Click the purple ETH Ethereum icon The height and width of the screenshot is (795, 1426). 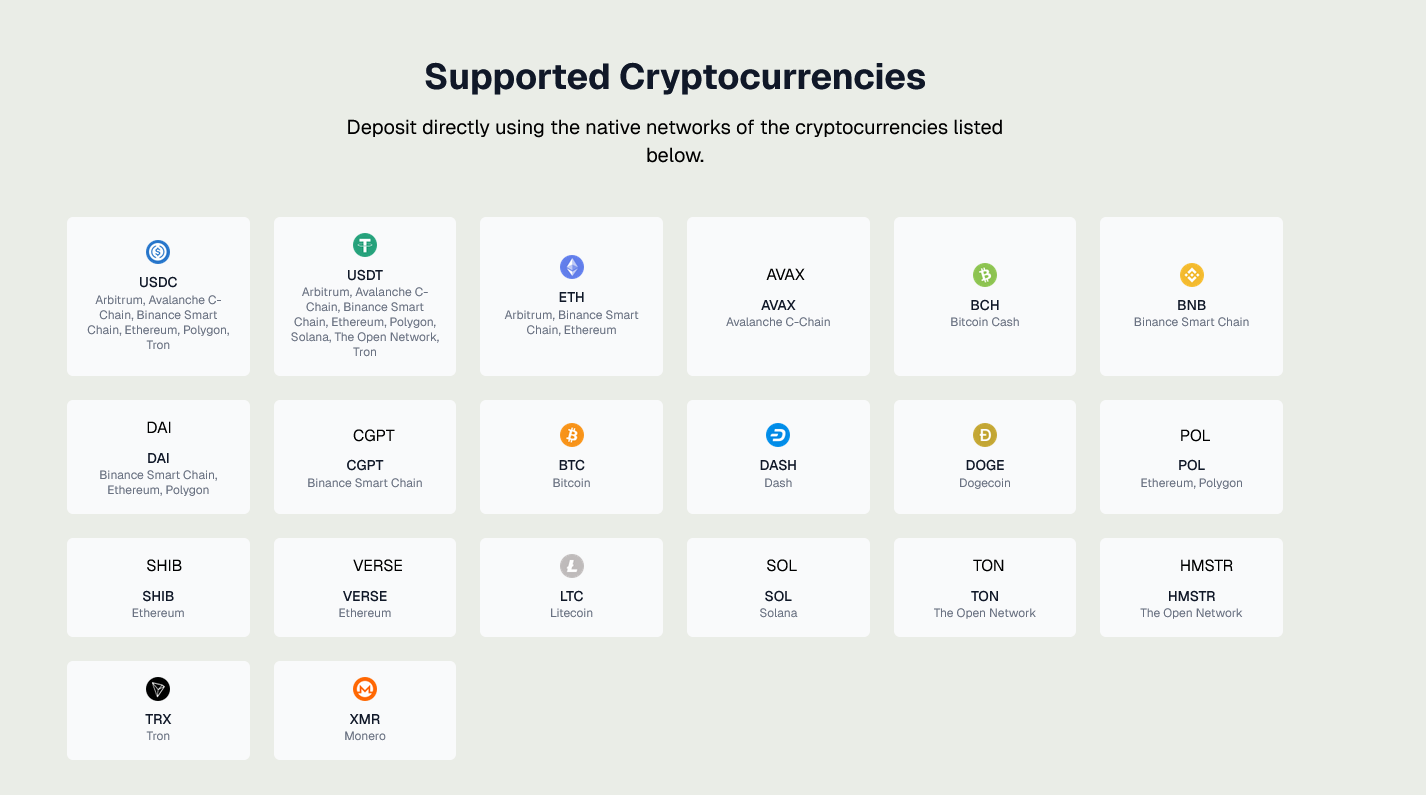pos(571,267)
